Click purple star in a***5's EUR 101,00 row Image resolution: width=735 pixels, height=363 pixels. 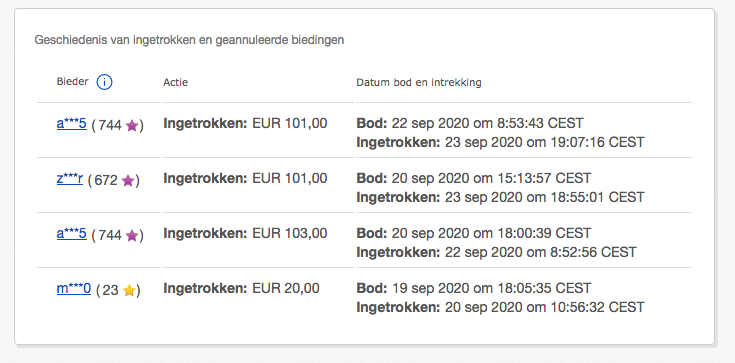pos(132,126)
